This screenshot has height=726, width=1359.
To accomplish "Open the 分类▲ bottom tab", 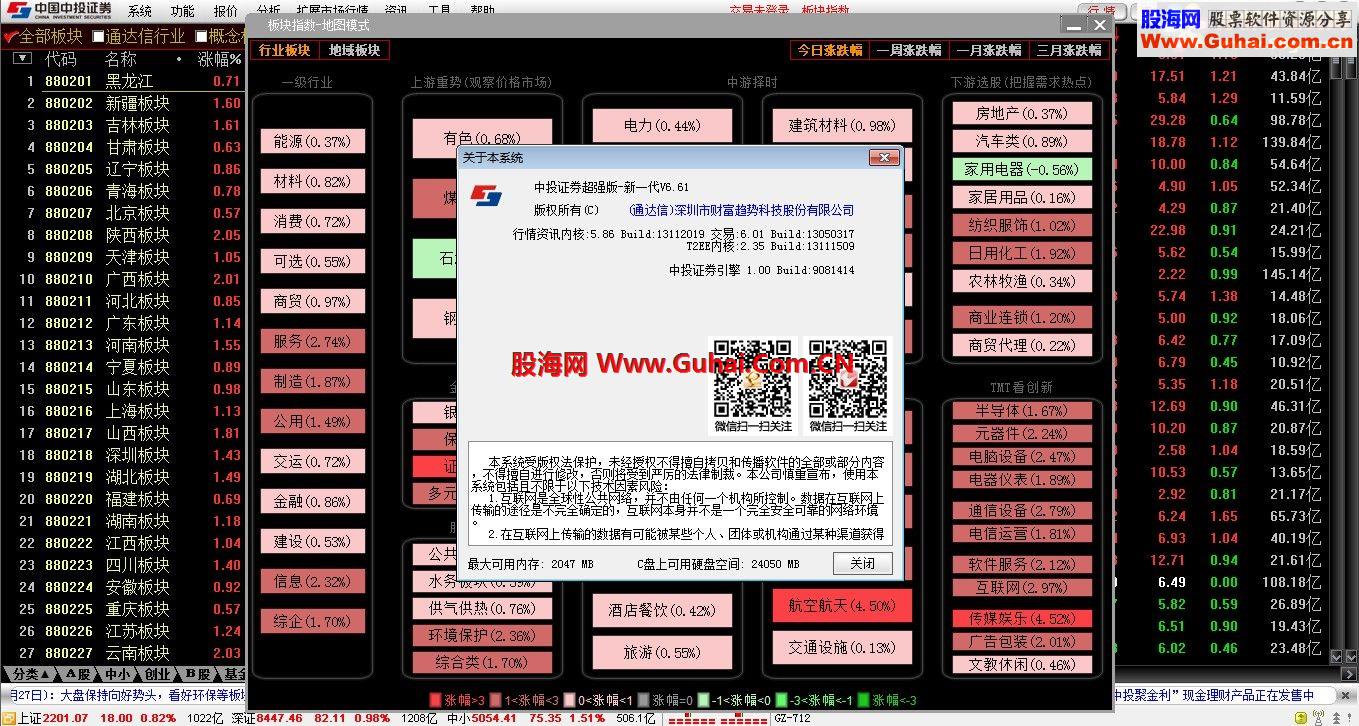I will point(29,675).
